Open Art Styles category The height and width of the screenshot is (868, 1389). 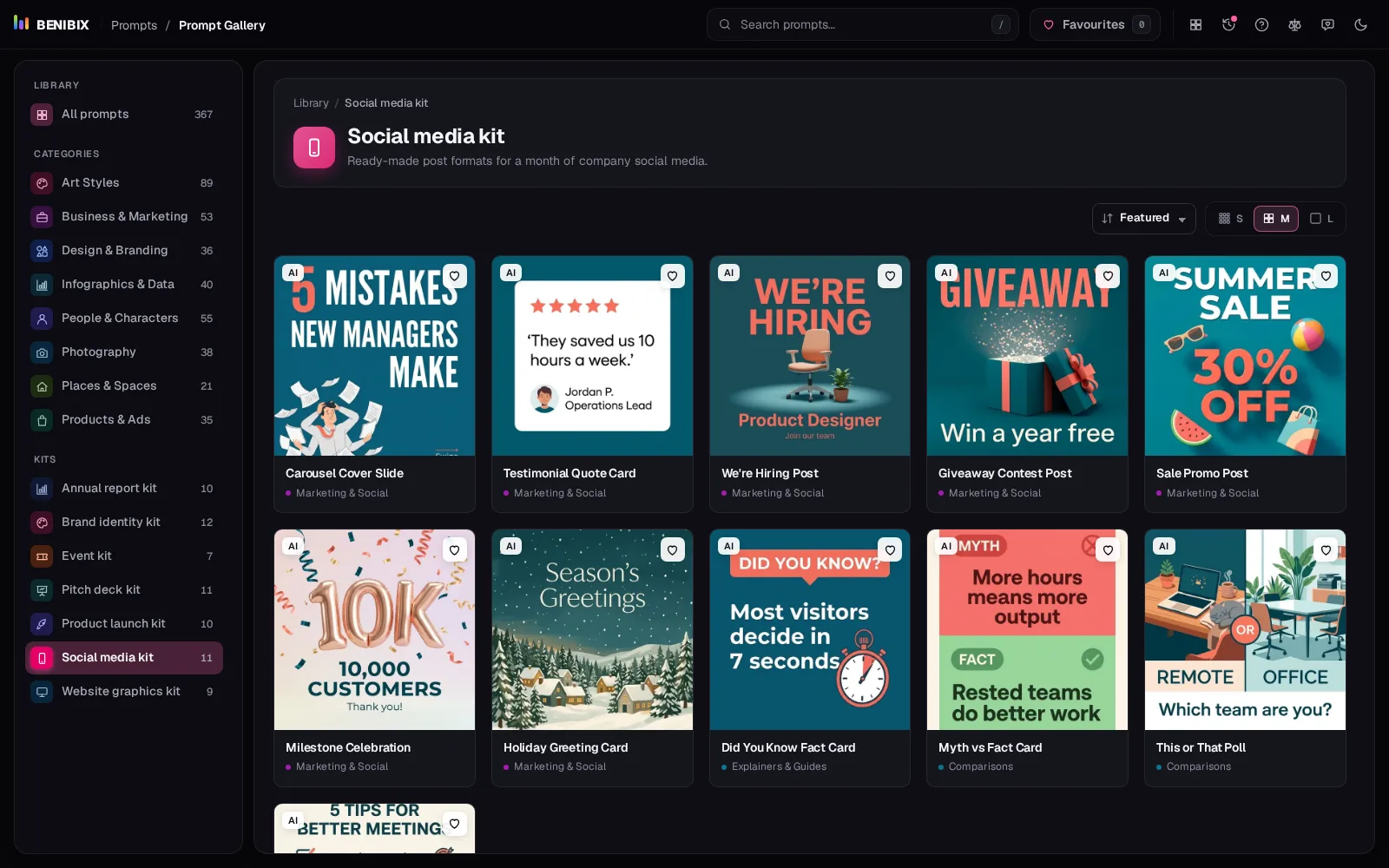point(124,183)
